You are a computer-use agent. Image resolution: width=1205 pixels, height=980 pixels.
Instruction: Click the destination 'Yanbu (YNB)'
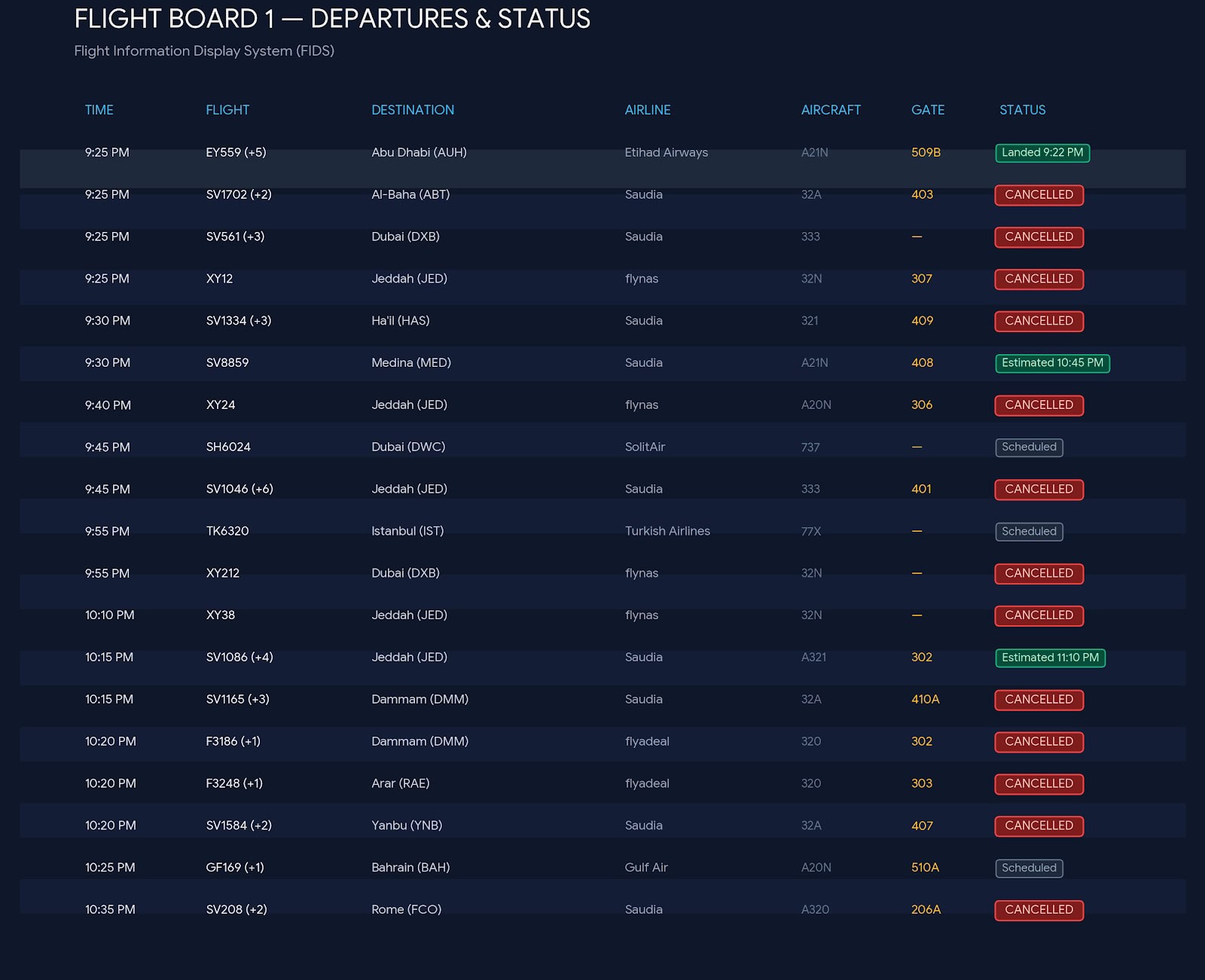[x=407, y=826]
